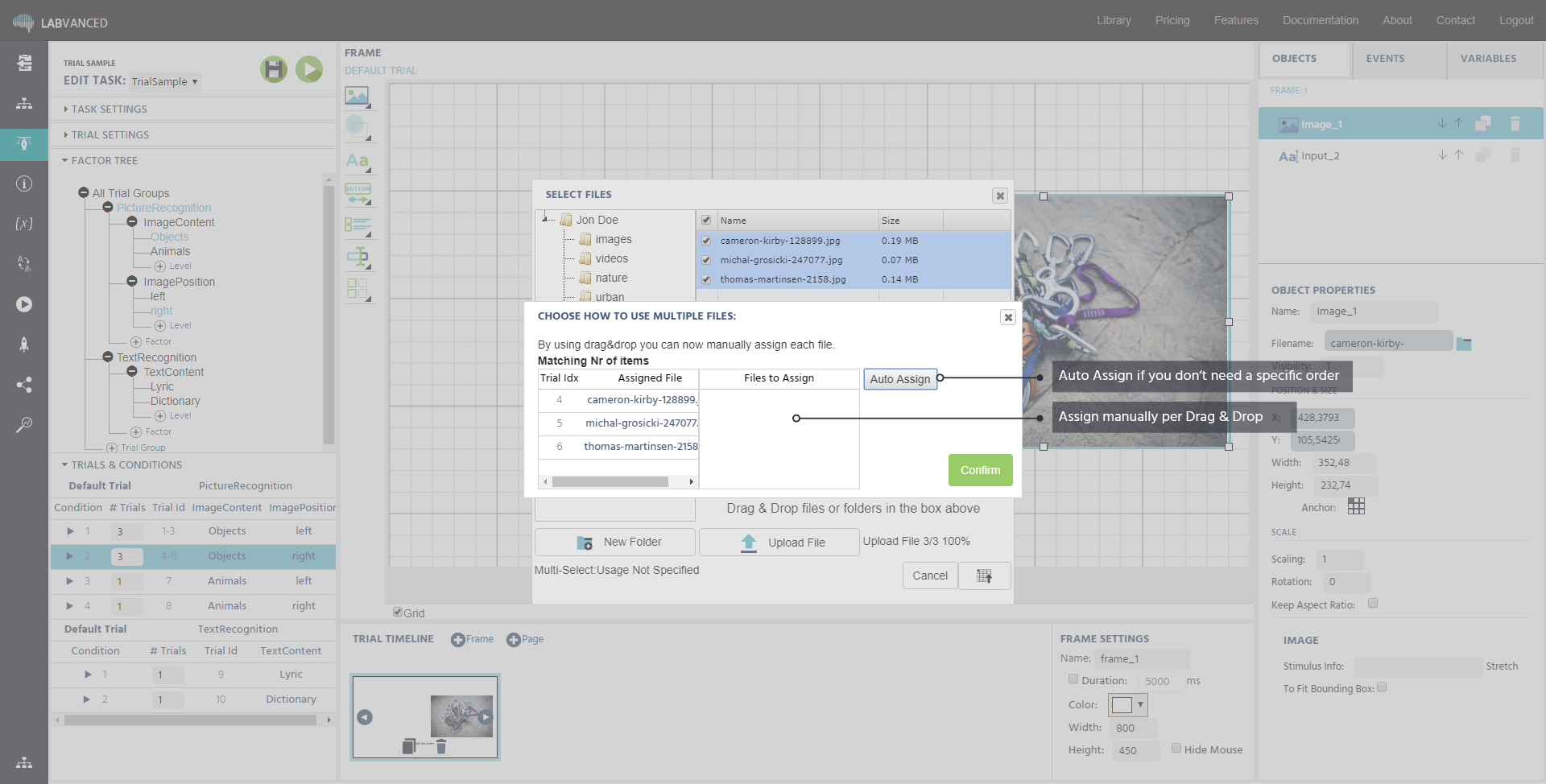Viewport: 1546px width, 784px height.
Task: Enable frame Duration checkbox
Action: click(x=1073, y=679)
